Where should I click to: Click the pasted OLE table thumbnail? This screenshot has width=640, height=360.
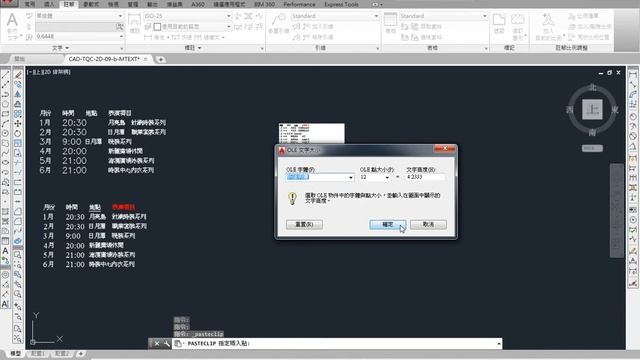(x=311, y=133)
